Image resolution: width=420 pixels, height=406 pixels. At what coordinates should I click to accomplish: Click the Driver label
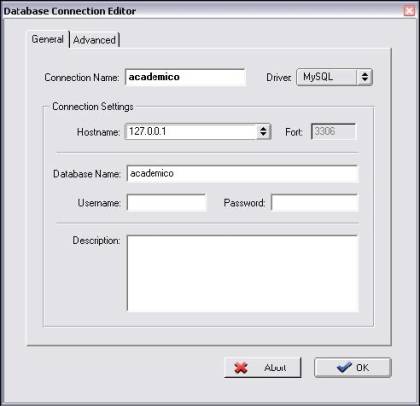[279, 78]
